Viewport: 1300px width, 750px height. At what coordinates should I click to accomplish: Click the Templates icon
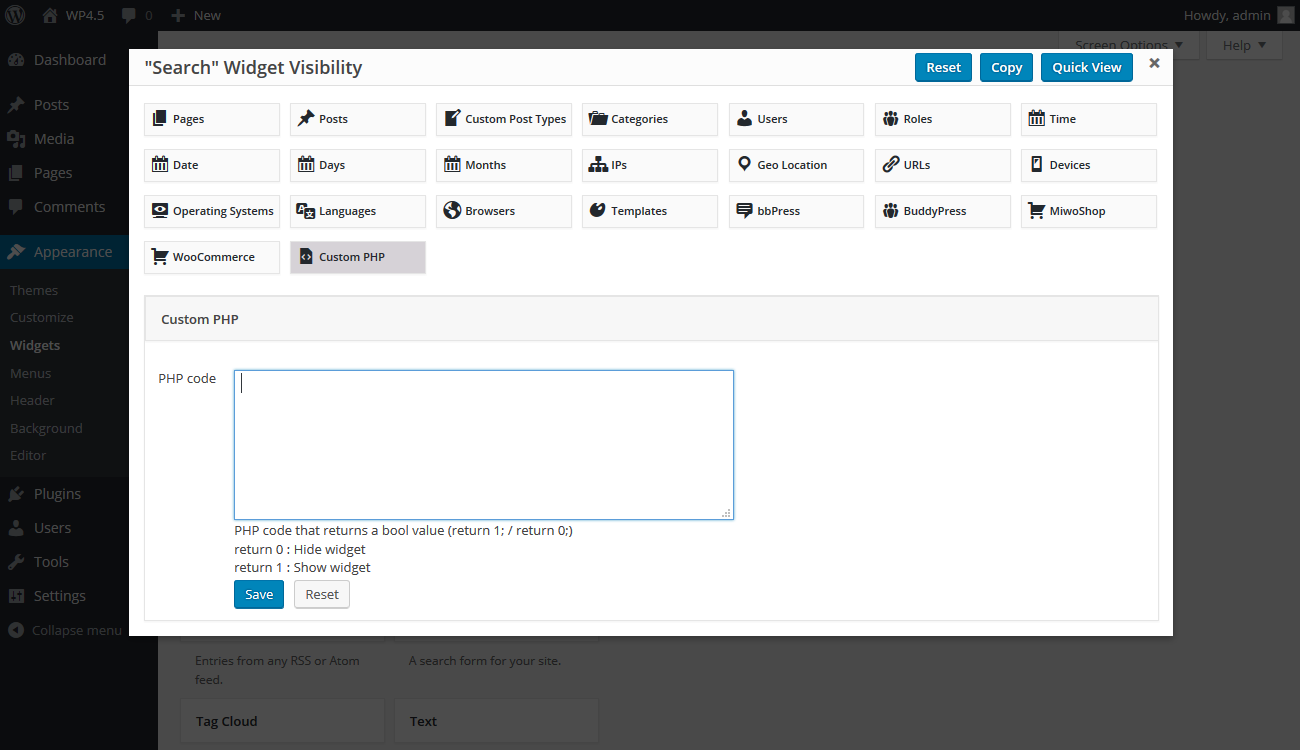click(598, 210)
